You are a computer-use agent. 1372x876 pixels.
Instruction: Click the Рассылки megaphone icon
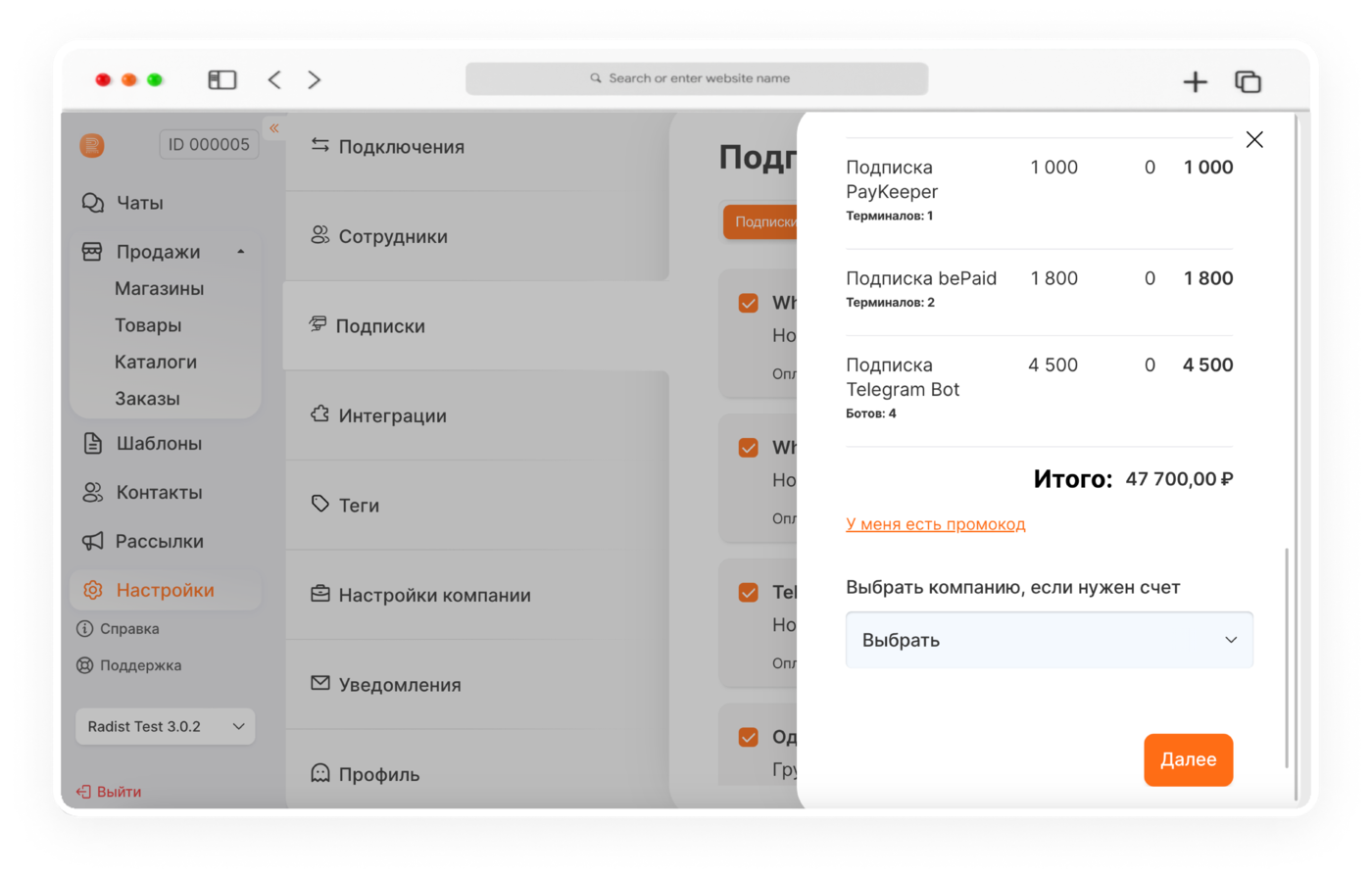[x=92, y=541]
